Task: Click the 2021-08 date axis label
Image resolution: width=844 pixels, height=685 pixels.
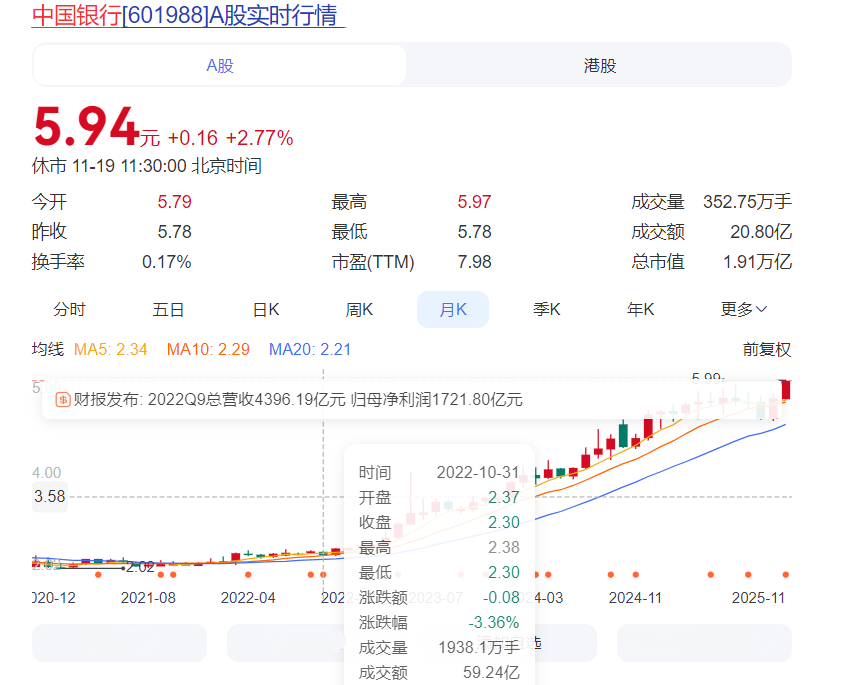Action: point(148,598)
